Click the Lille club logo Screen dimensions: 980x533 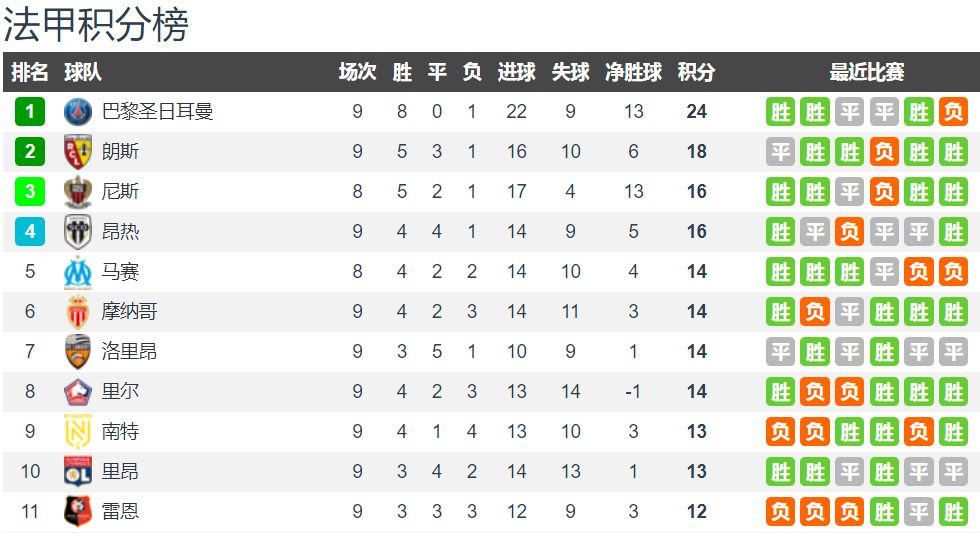(78, 392)
